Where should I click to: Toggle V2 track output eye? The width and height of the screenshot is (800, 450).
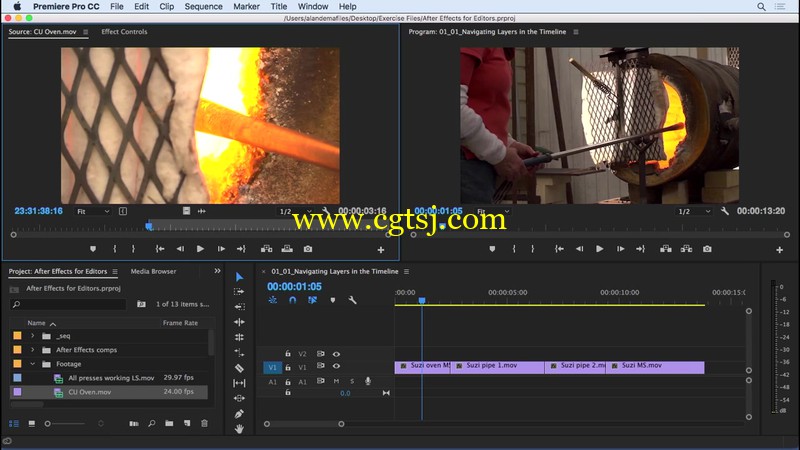pyautogui.click(x=336, y=354)
